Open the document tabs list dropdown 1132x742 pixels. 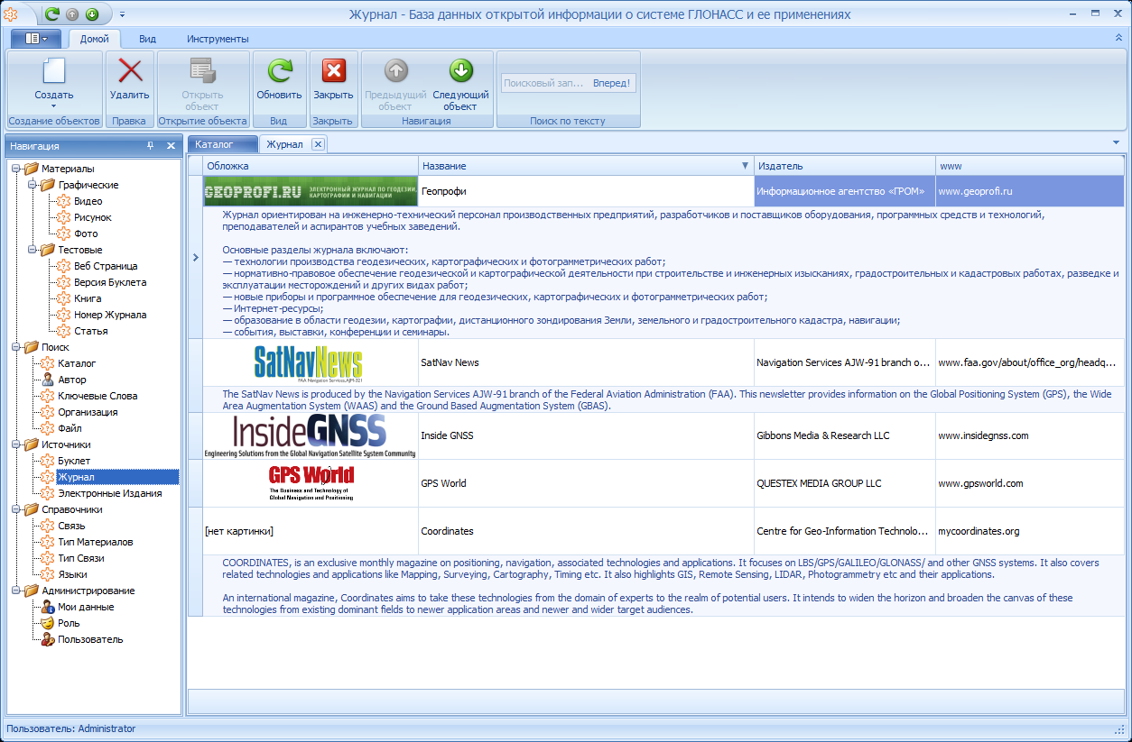[x=1116, y=143]
